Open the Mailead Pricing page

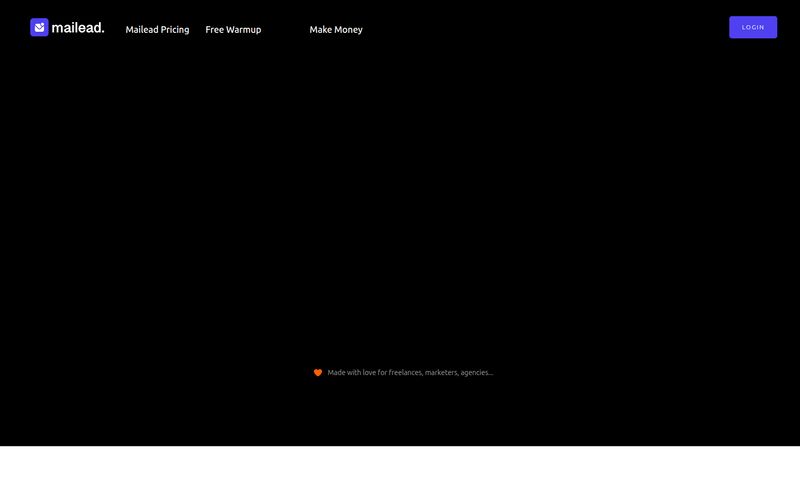tap(157, 30)
